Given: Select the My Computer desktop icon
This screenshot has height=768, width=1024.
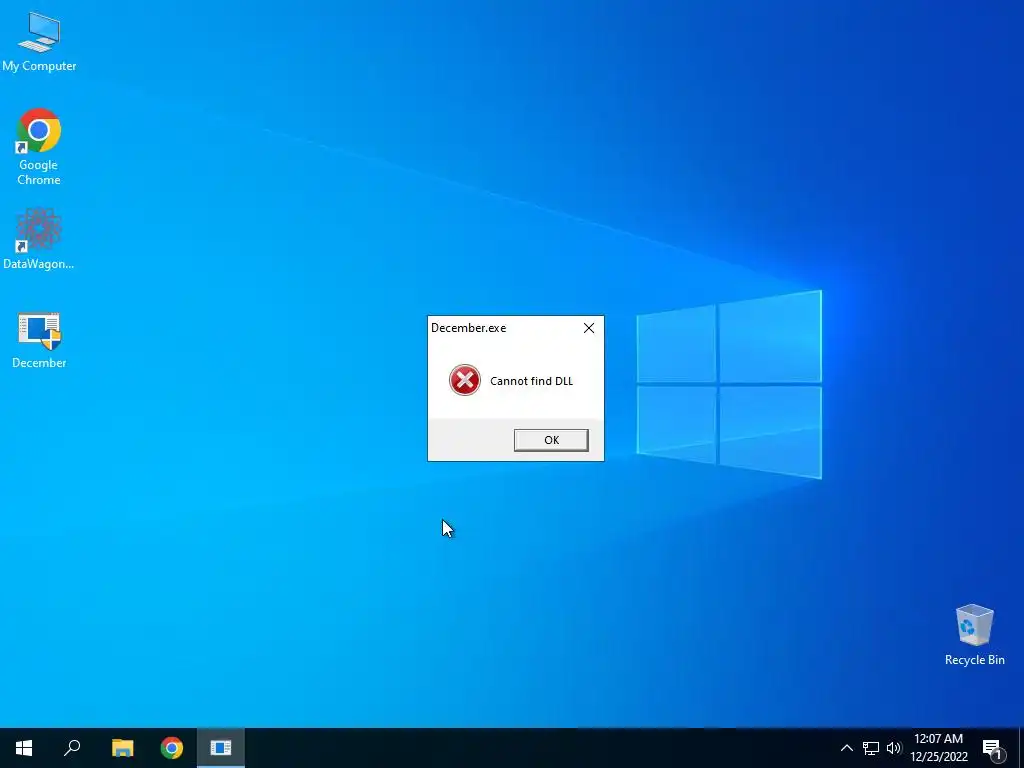Looking at the screenshot, I should click(39, 41).
